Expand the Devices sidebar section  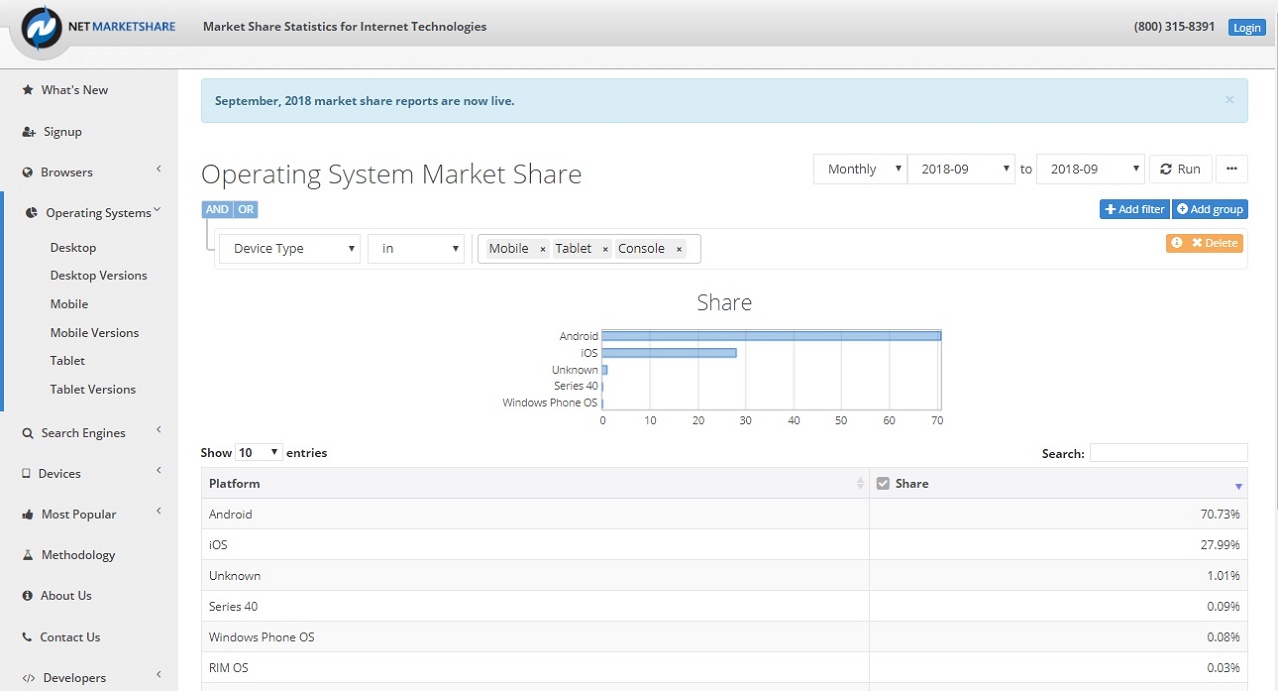(158, 471)
